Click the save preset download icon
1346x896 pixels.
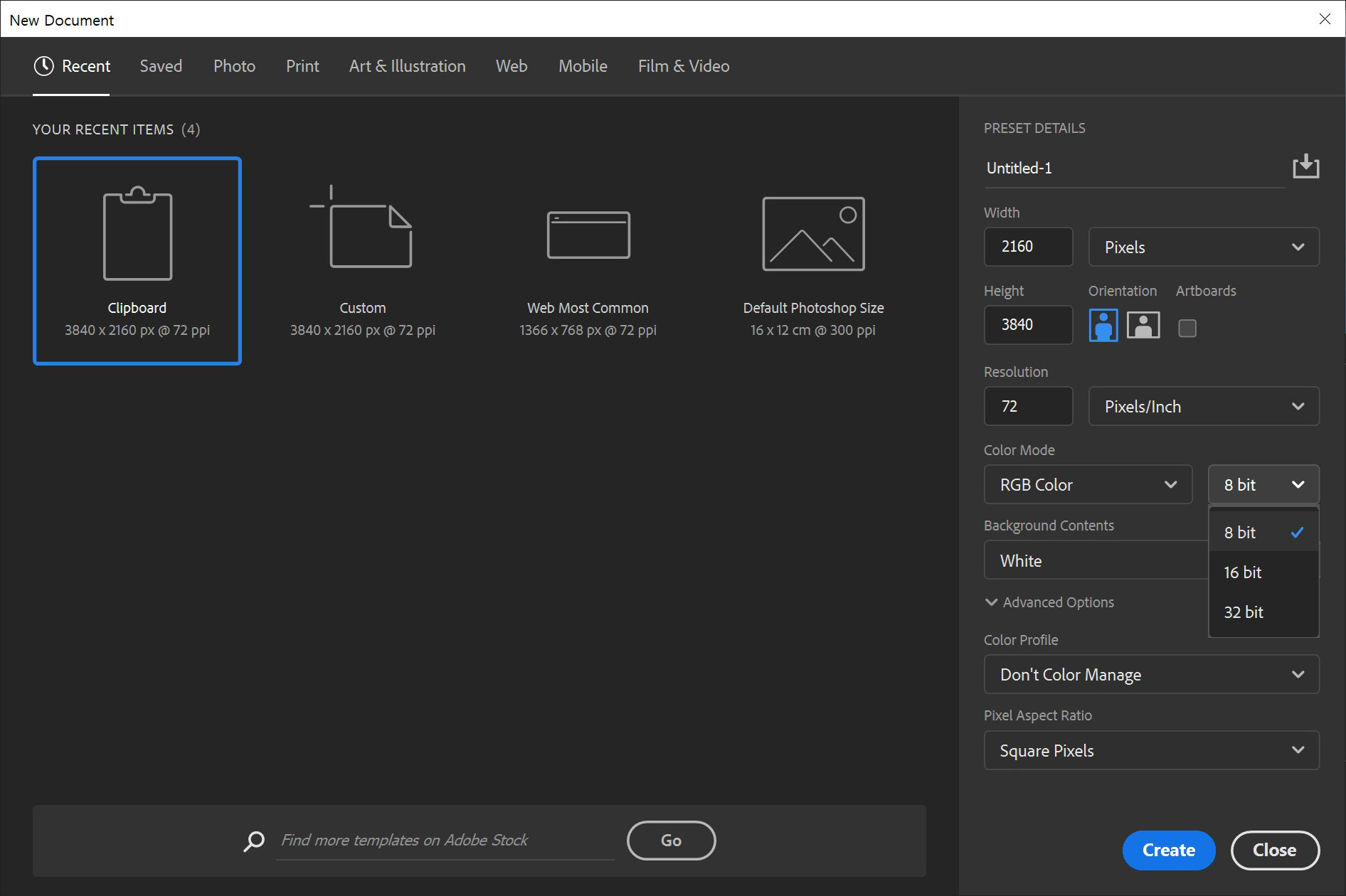click(x=1305, y=166)
